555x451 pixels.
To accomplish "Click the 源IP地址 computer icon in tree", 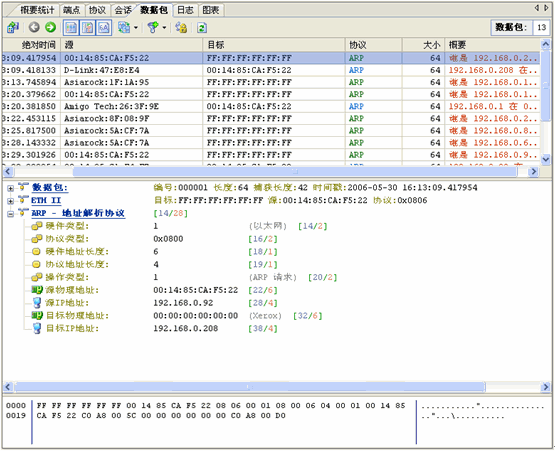I will tap(37, 303).
